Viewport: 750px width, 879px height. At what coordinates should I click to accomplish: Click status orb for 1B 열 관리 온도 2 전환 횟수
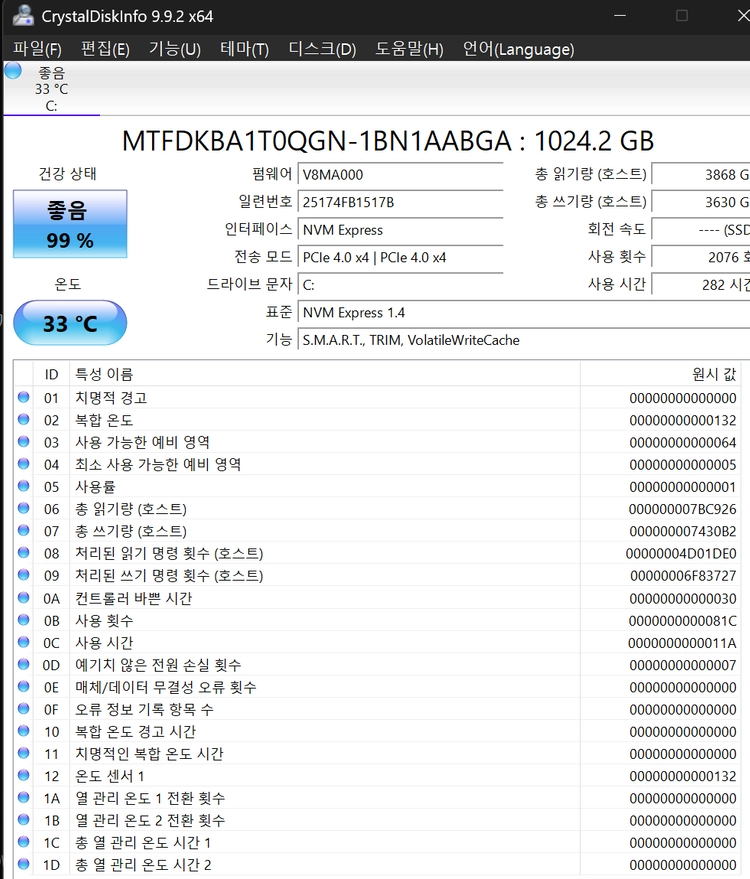[24, 820]
